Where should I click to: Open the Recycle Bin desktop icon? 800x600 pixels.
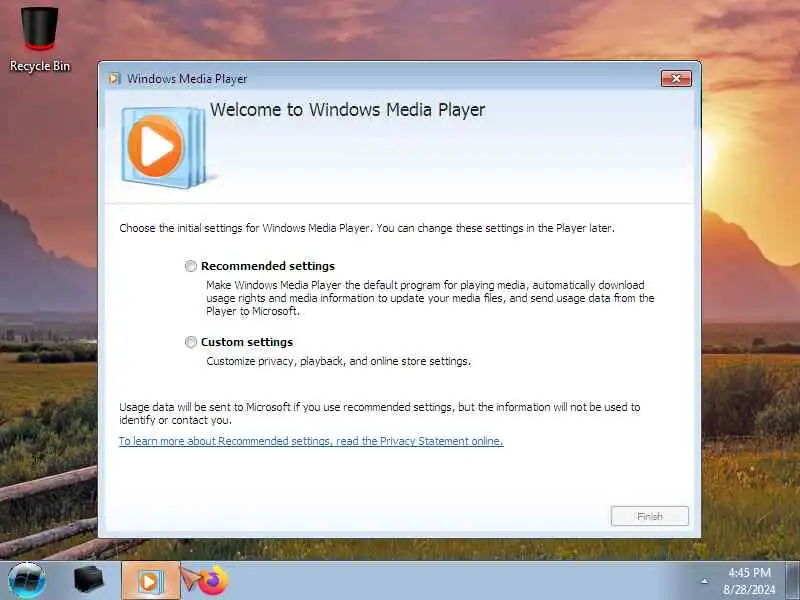[x=40, y=39]
